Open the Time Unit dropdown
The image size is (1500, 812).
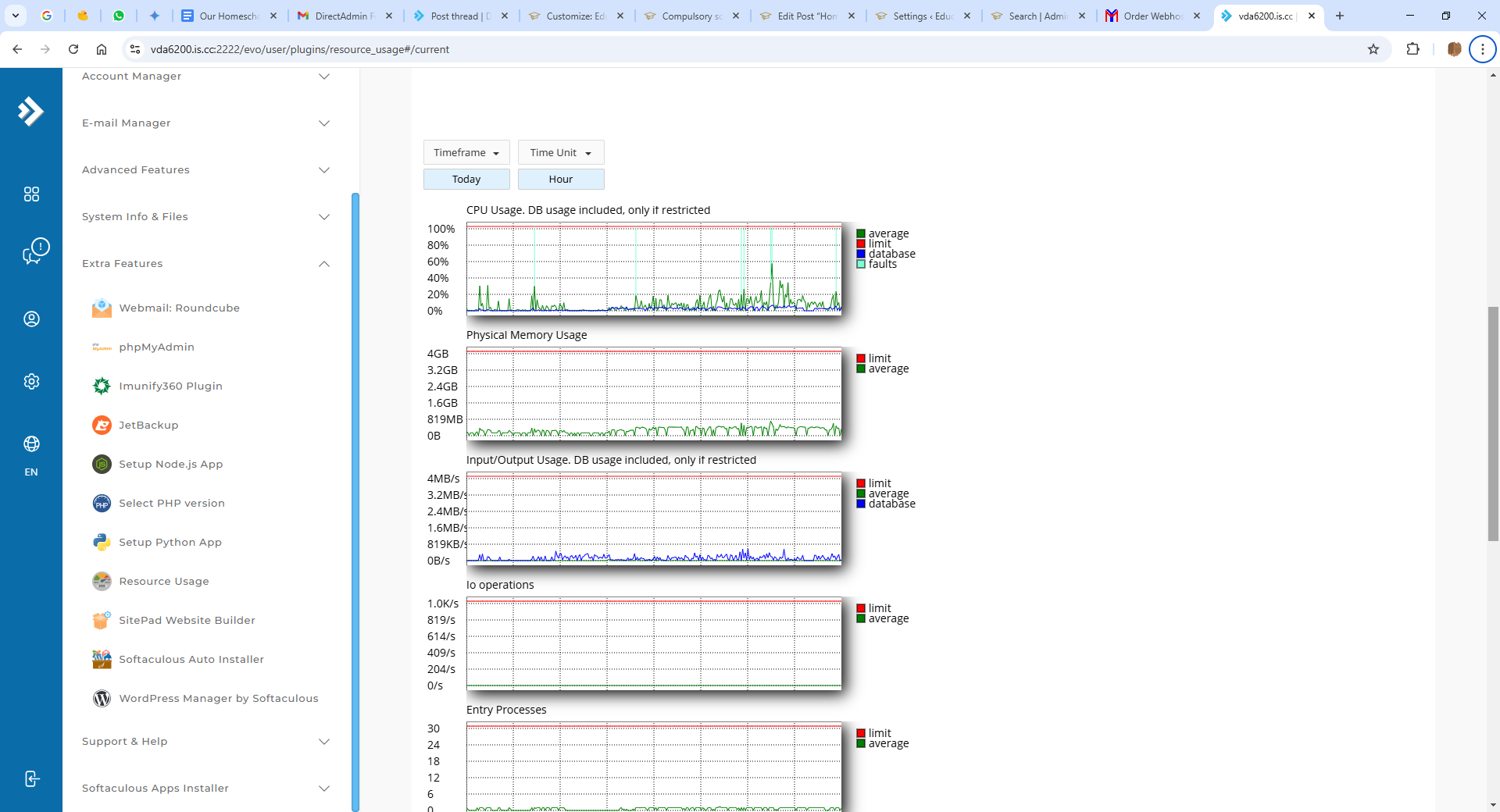[x=561, y=153]
